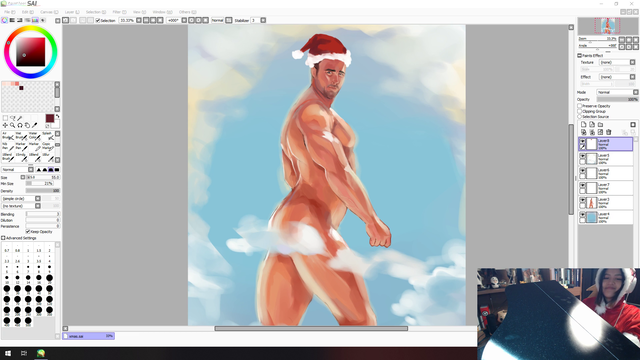Click the dark red foreground color swatch

pyautogui.click(x=50, y=118)
